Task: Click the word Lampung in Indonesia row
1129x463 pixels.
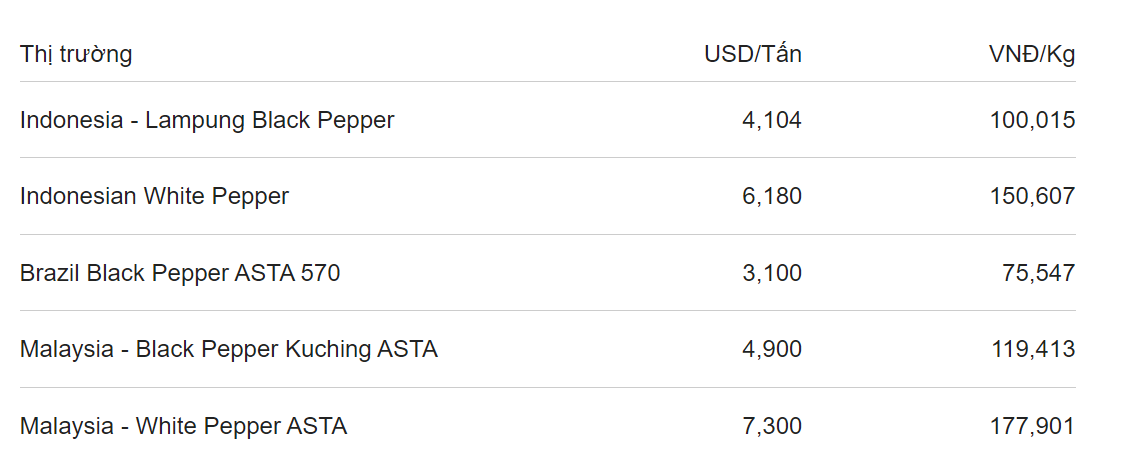Action: click(195, 121)
